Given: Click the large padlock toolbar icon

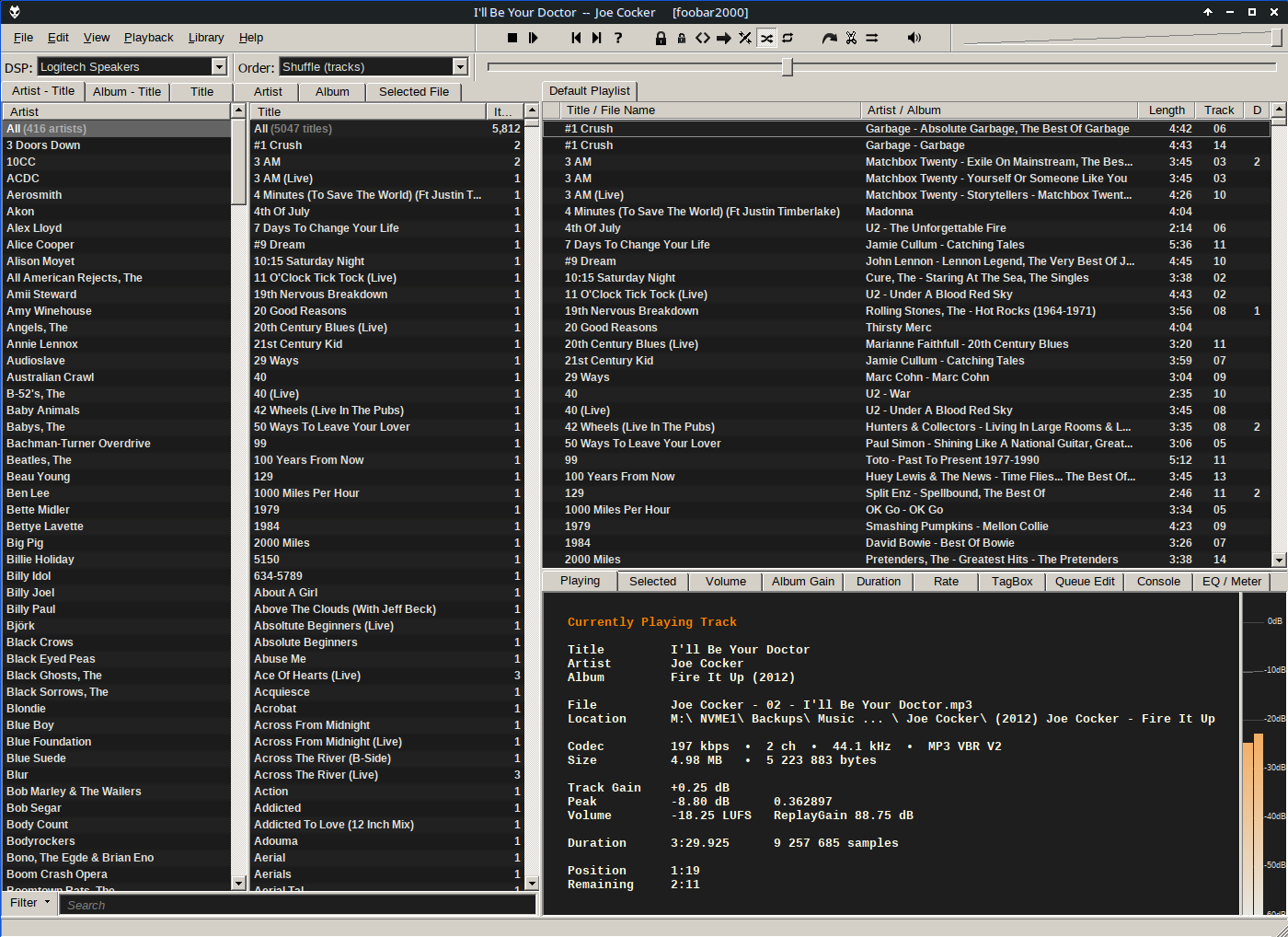Looking at the screenshot, I should coord(661,38).
